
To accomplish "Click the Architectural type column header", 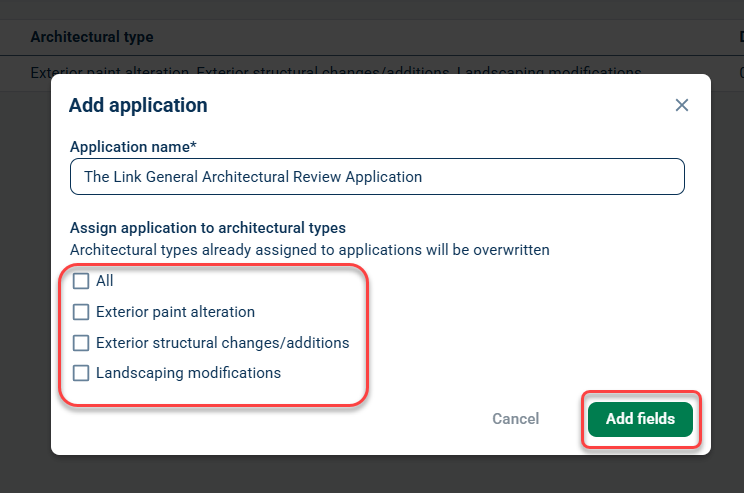I will tap(92, 37).
